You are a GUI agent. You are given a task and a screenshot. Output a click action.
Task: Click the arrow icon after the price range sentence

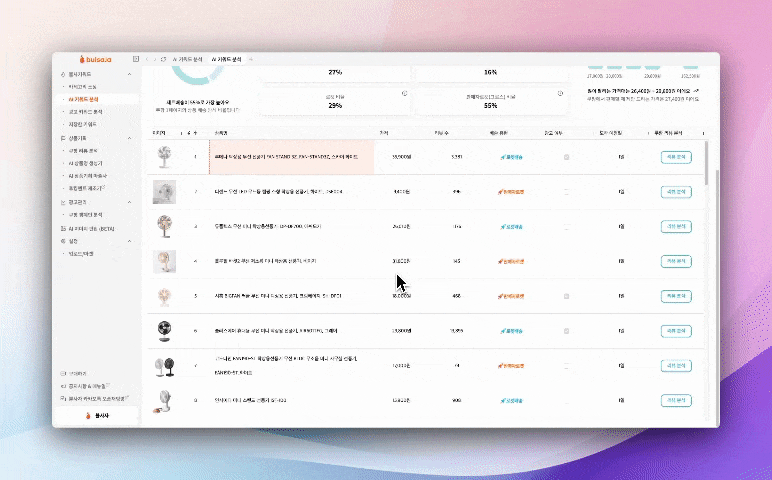(x=697, y=91)
